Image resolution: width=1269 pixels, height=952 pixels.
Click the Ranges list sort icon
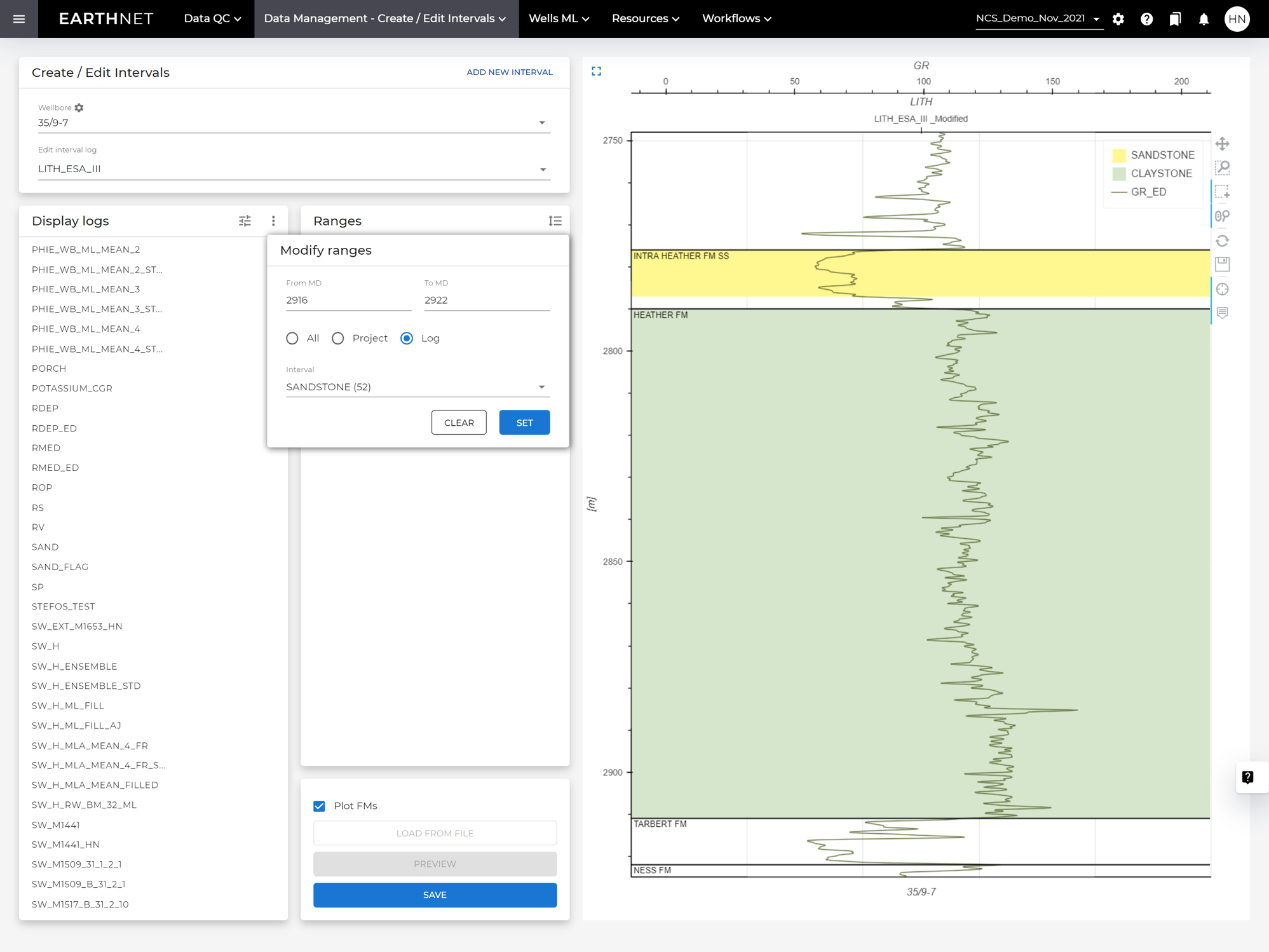click(555, 221)
